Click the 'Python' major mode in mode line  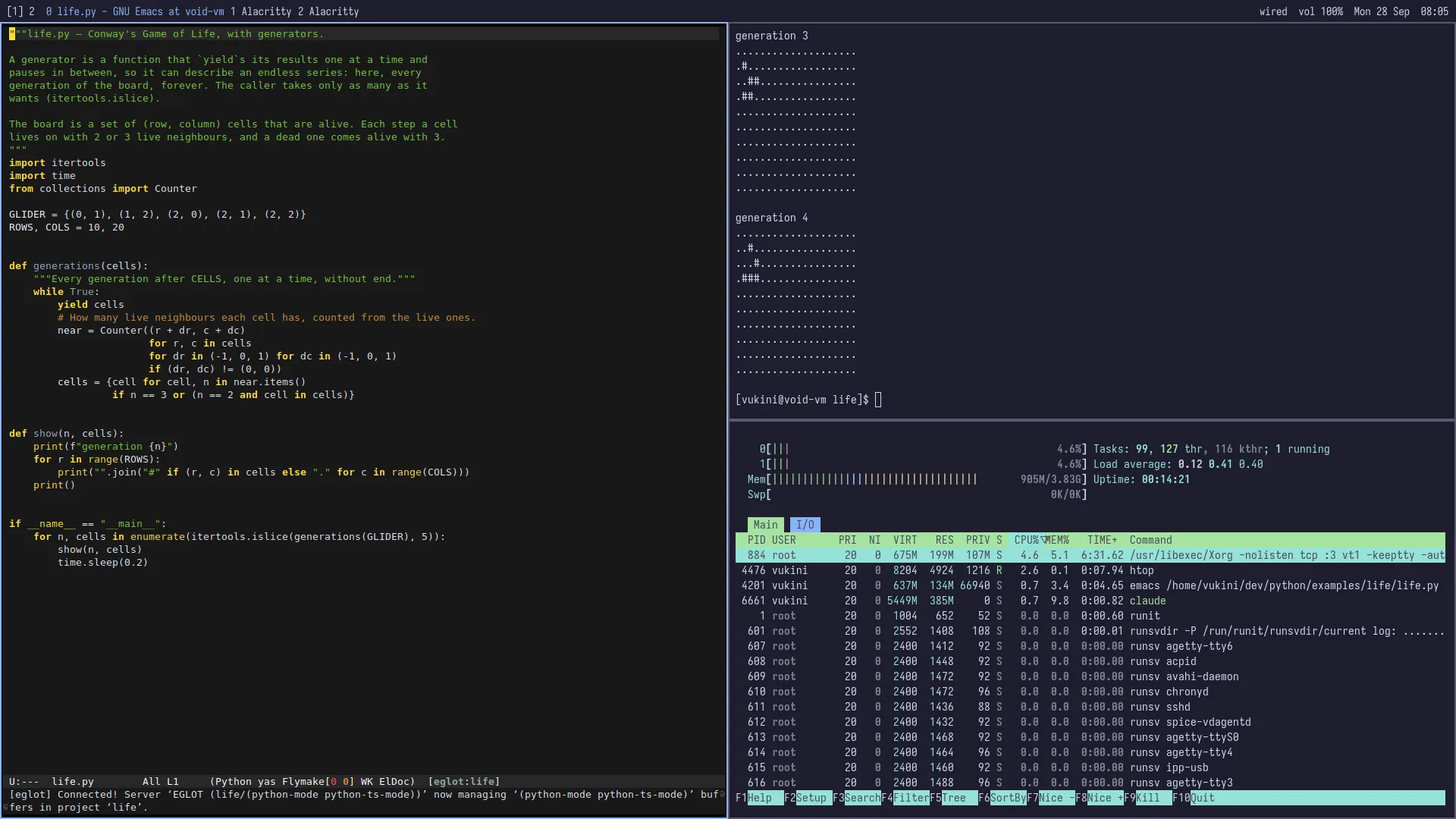point(234,781)
